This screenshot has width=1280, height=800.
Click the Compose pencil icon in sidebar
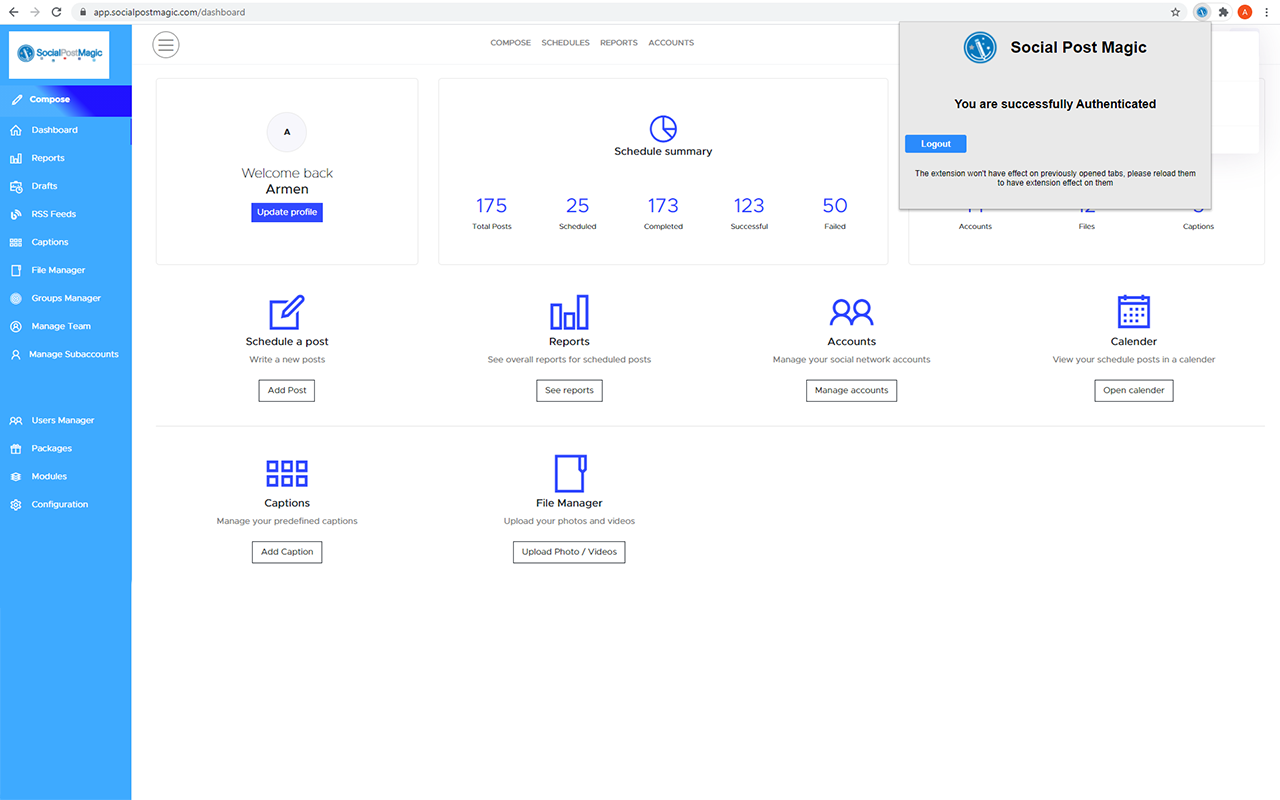(17, 100)
